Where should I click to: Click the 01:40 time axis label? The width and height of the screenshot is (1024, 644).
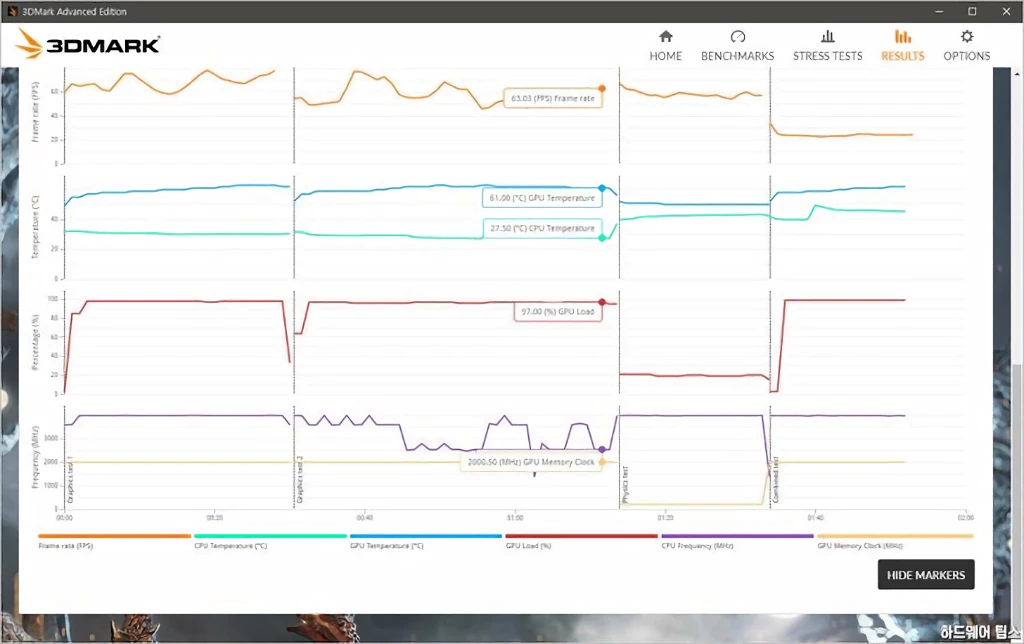pyautogui.click(x=815, y=517)
